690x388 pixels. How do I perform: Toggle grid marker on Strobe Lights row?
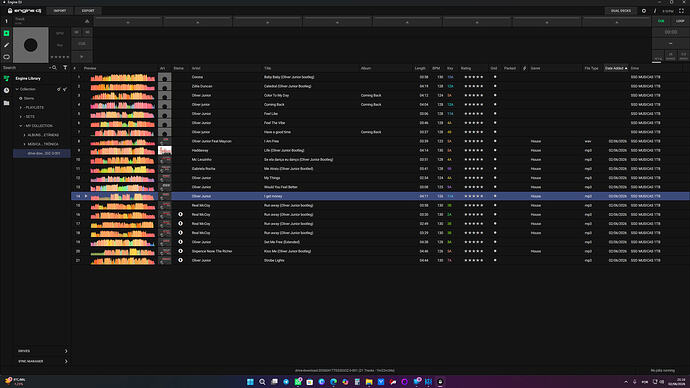495,260
